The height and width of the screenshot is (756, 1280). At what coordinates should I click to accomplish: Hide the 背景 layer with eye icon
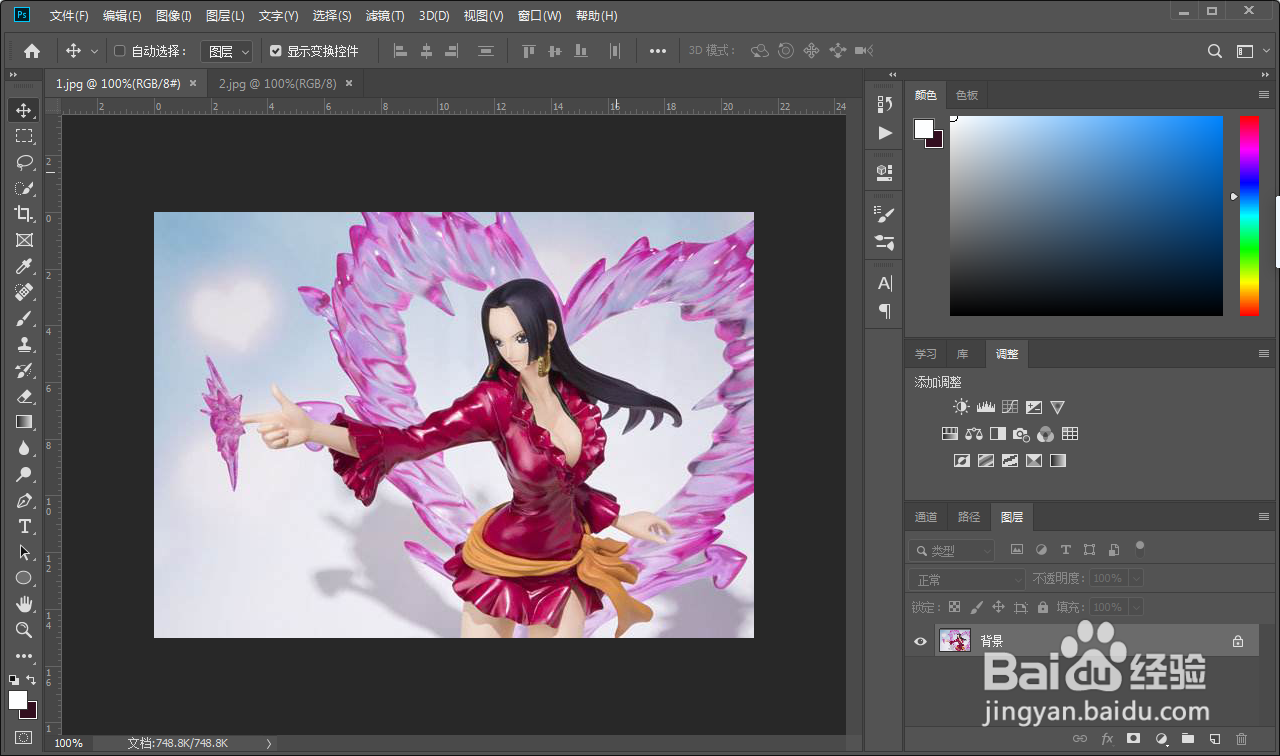(x=921, y=641)
